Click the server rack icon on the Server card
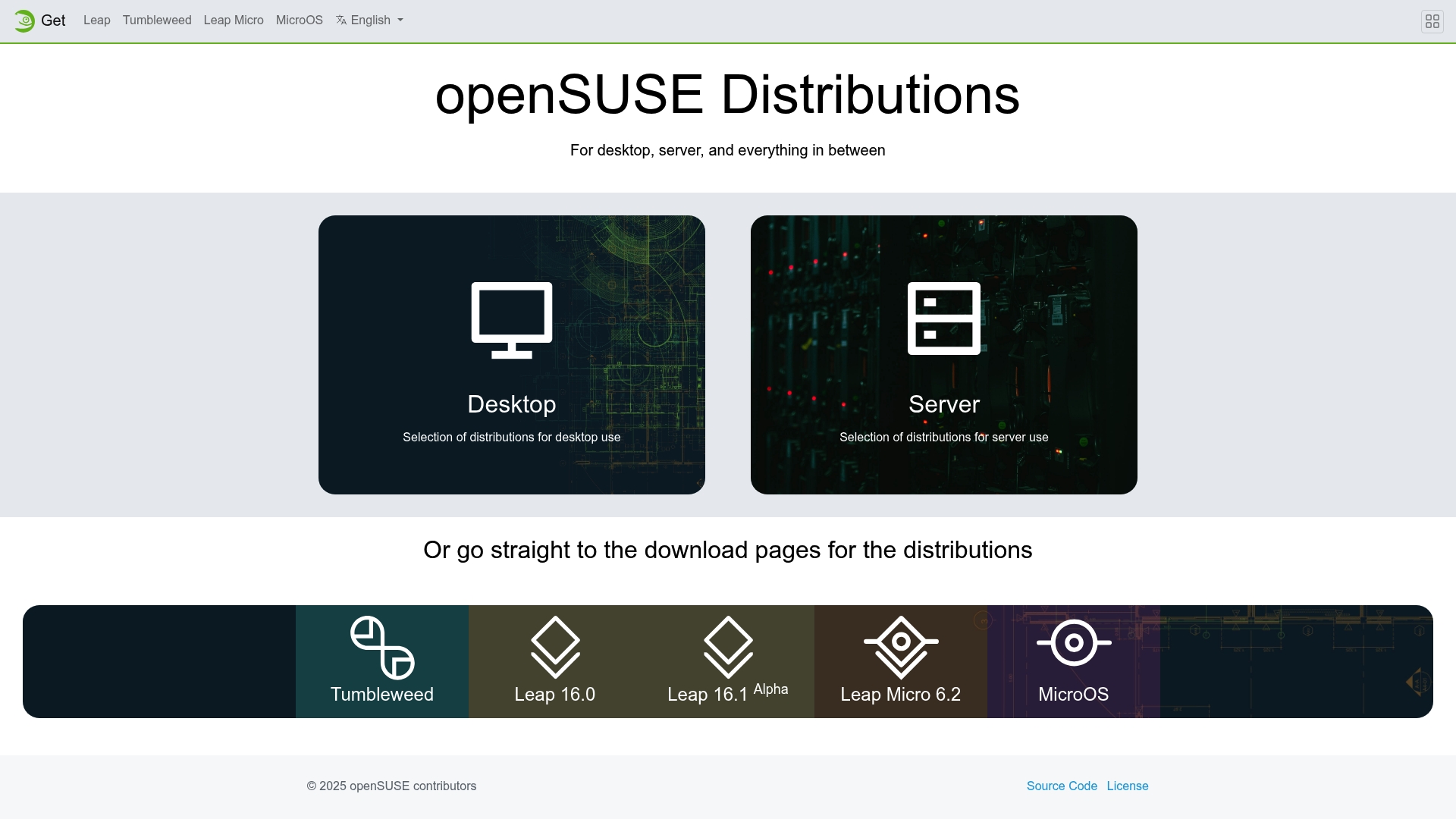 tap(943, 319)
